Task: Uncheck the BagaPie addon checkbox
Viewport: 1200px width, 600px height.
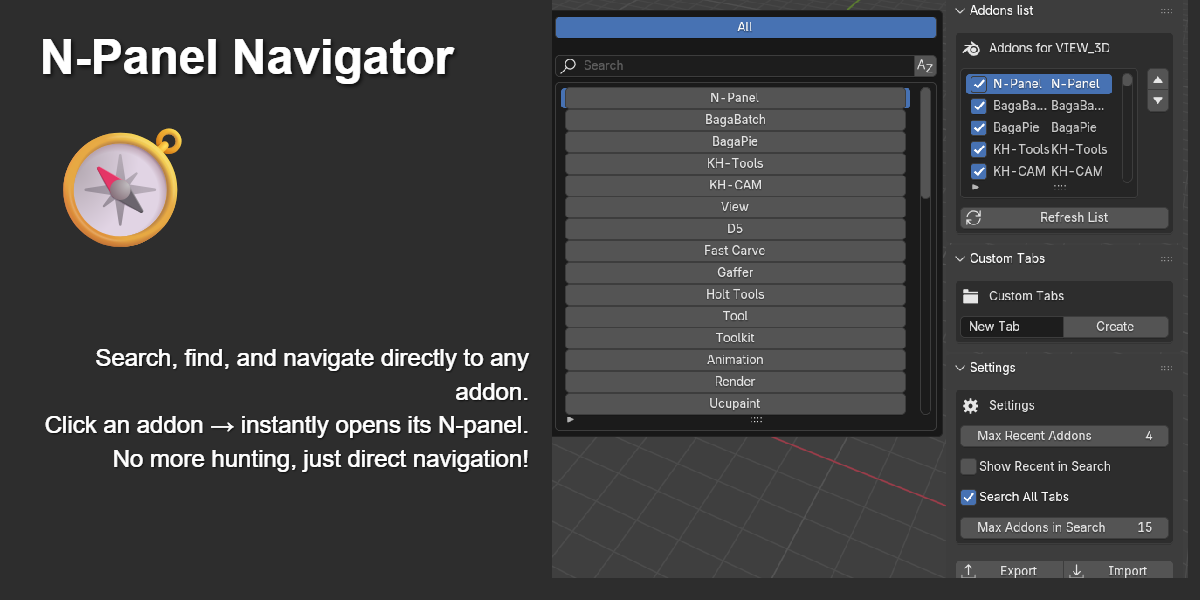Action: tap(979, 128)
